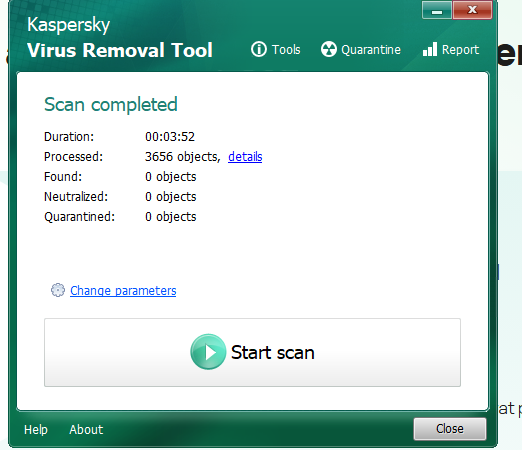Select the Quarantined 0 objects value
The width and height of the screenshot is (522, 450).
(170, 217)
